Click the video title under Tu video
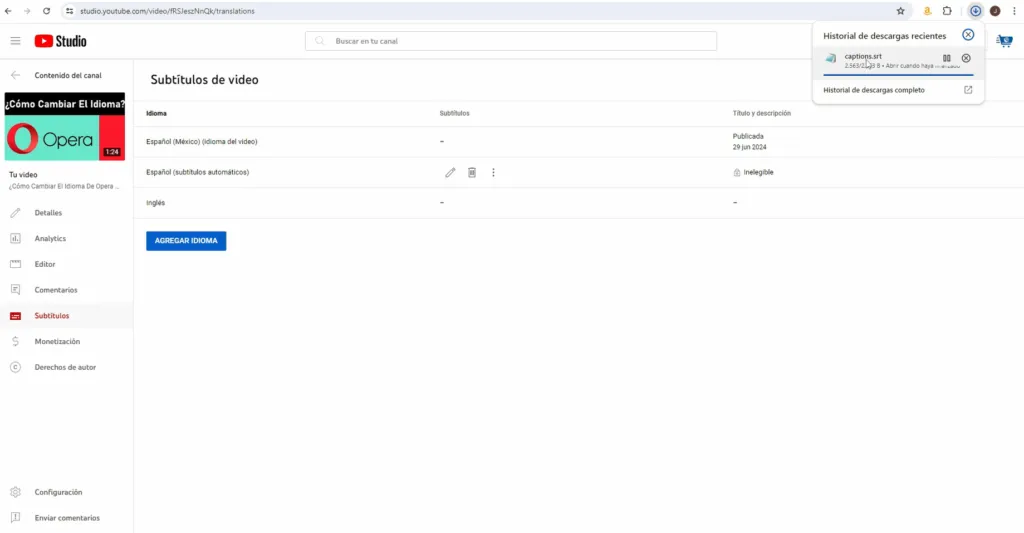This screenshot has height=533, width=1024. [64, 187]
